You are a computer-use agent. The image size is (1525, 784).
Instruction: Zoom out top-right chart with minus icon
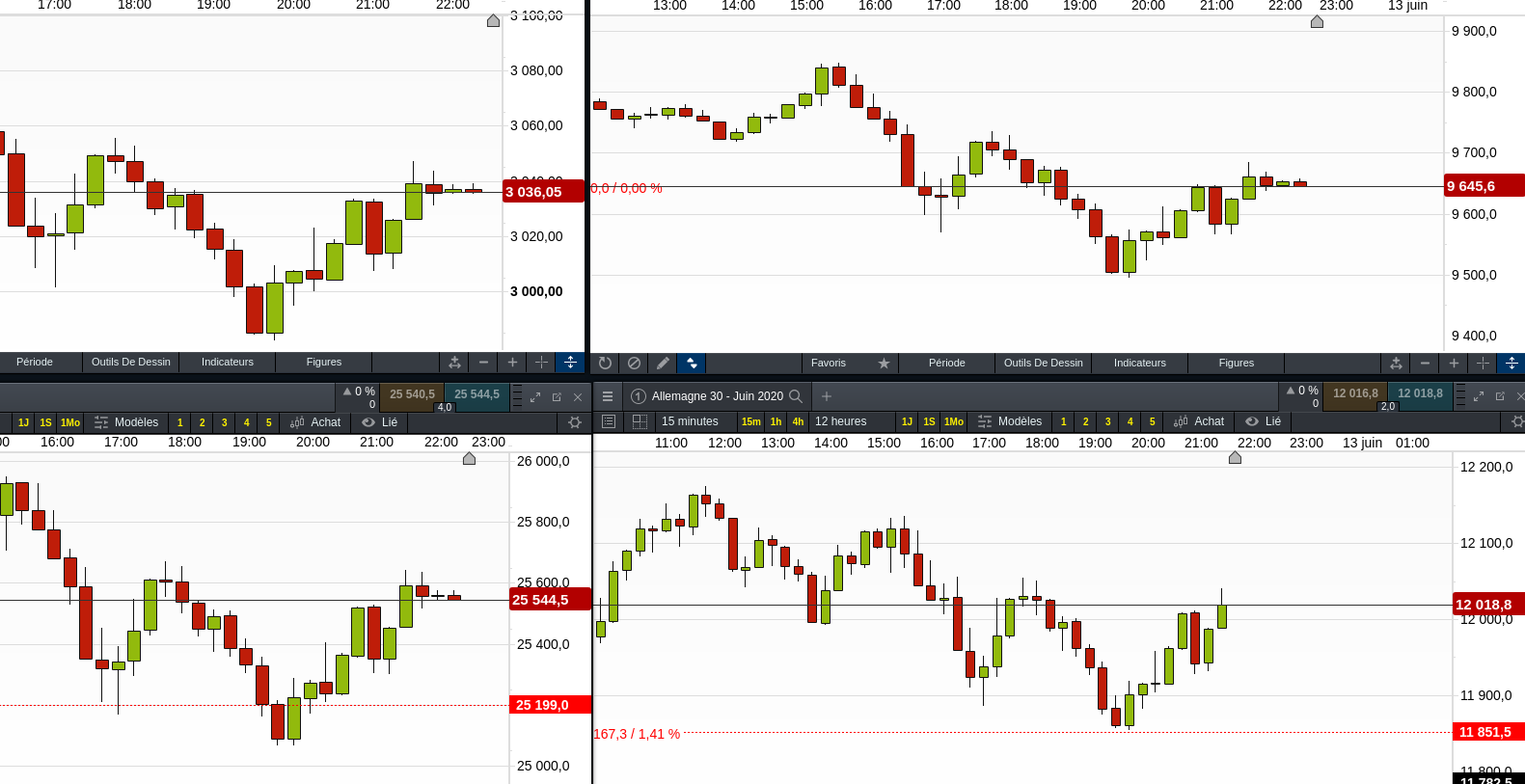click(x=1425, y=364)
